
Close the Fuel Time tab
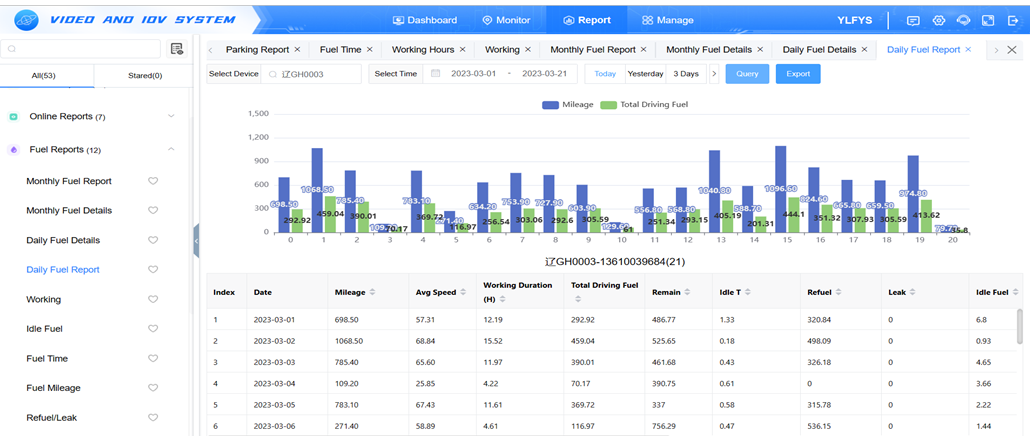pos(369,49)
